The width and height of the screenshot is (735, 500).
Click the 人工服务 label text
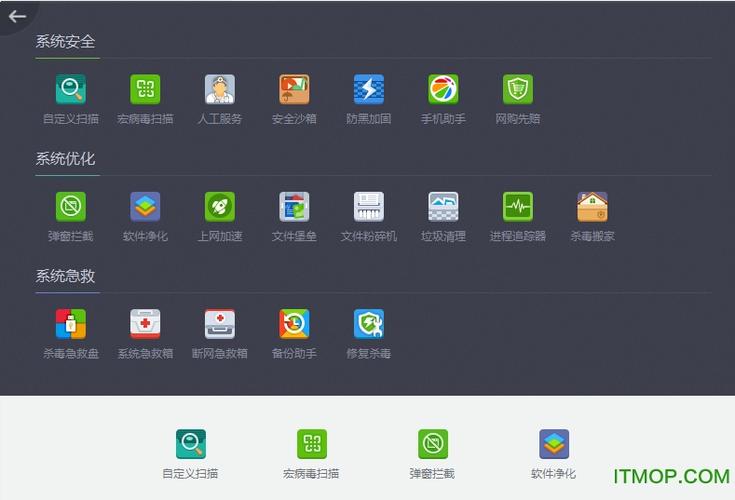220,119
